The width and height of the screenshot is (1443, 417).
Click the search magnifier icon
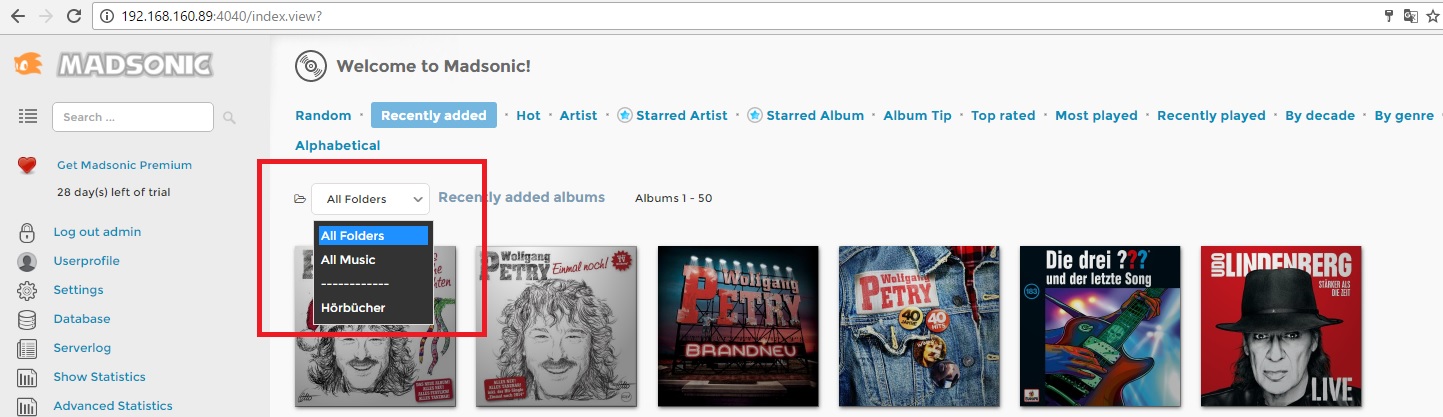coord(229,118)
